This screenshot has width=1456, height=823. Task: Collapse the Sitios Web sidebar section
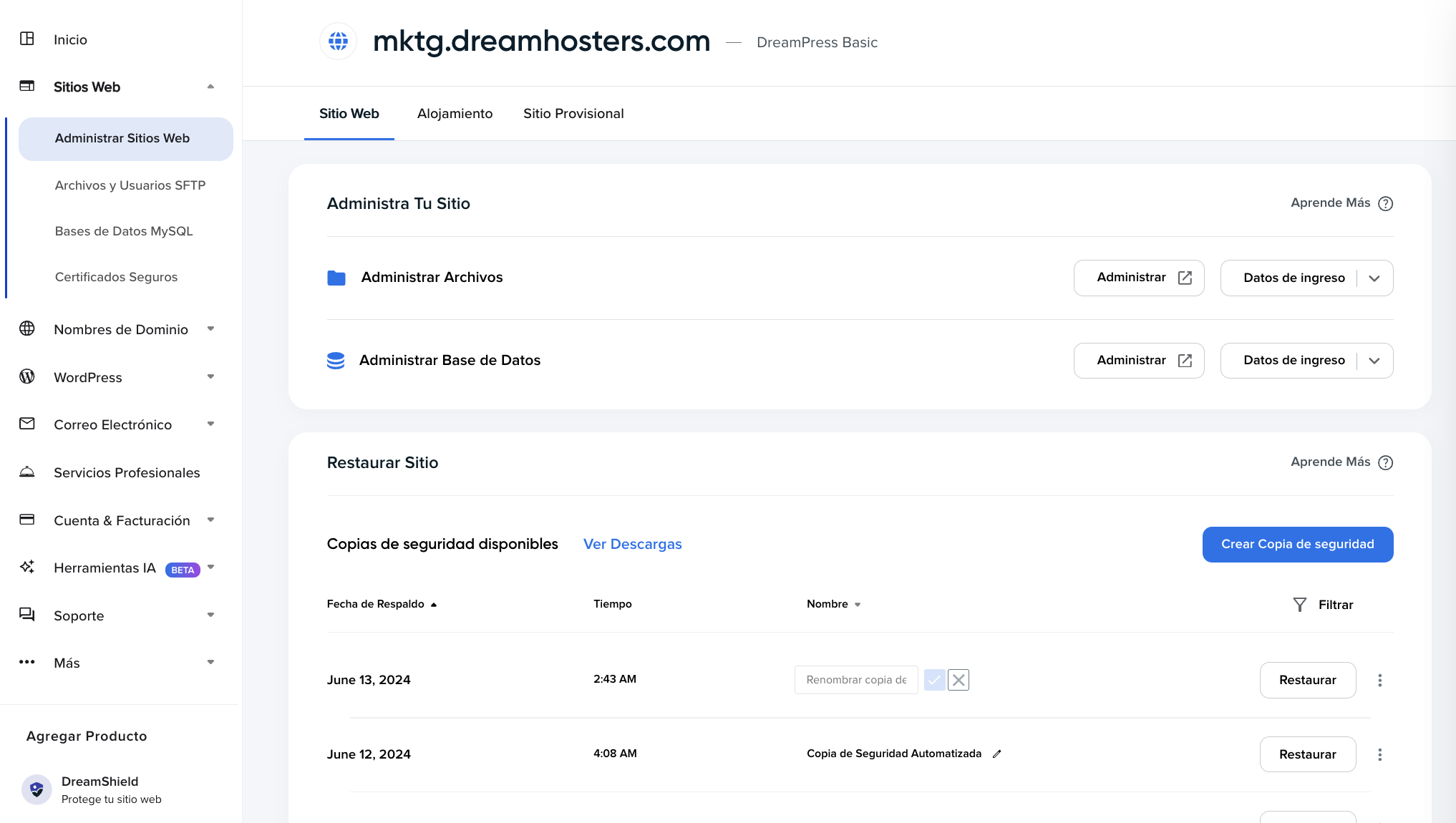[x=210, y=87]
